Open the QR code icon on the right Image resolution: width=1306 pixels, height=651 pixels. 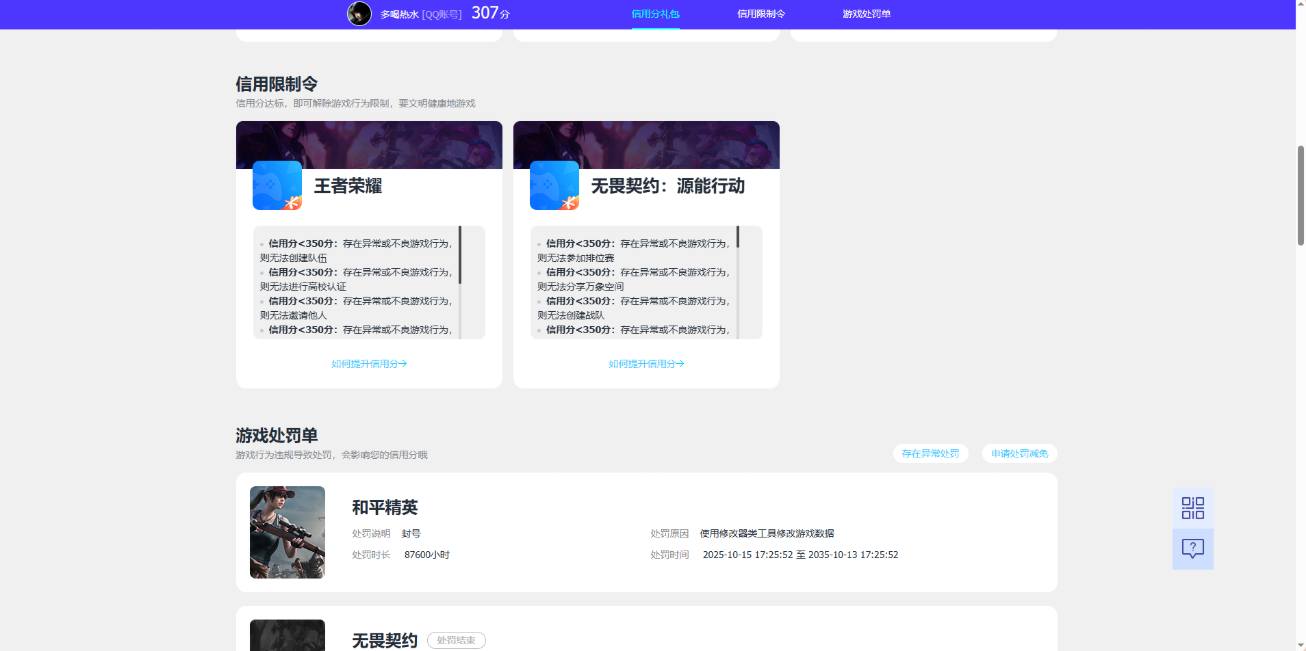(x=1193, y=508)
